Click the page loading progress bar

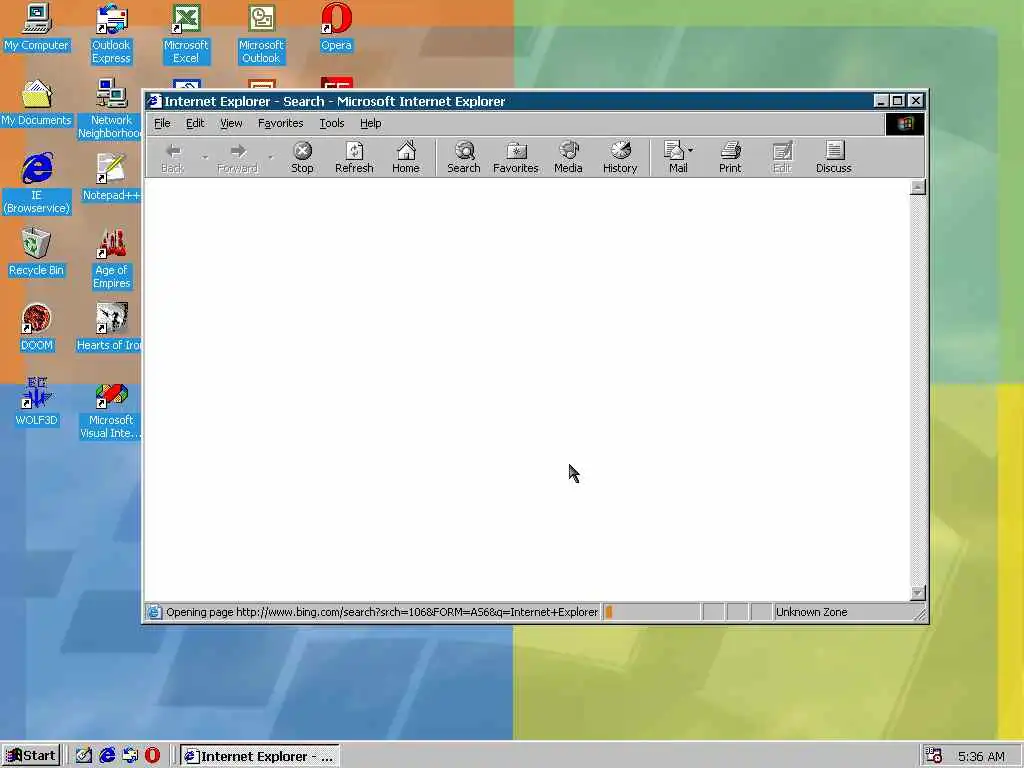[x=650, y=612]
